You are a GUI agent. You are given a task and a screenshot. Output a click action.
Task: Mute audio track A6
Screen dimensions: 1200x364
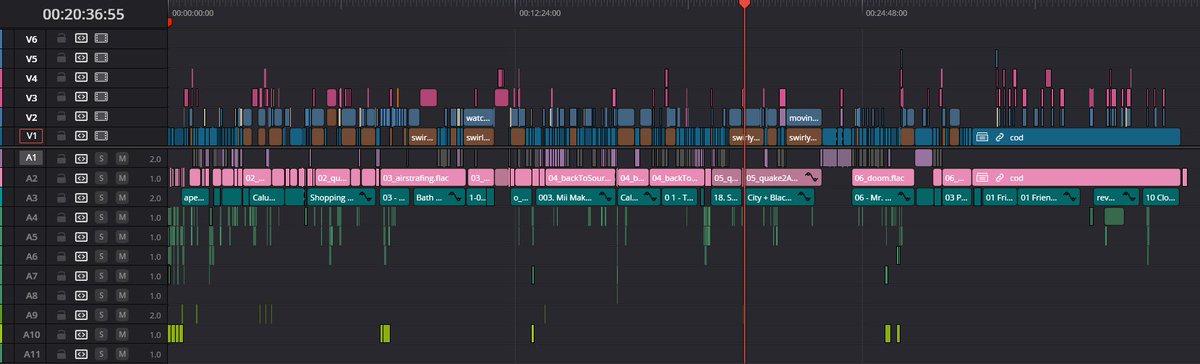click(122, 256)
